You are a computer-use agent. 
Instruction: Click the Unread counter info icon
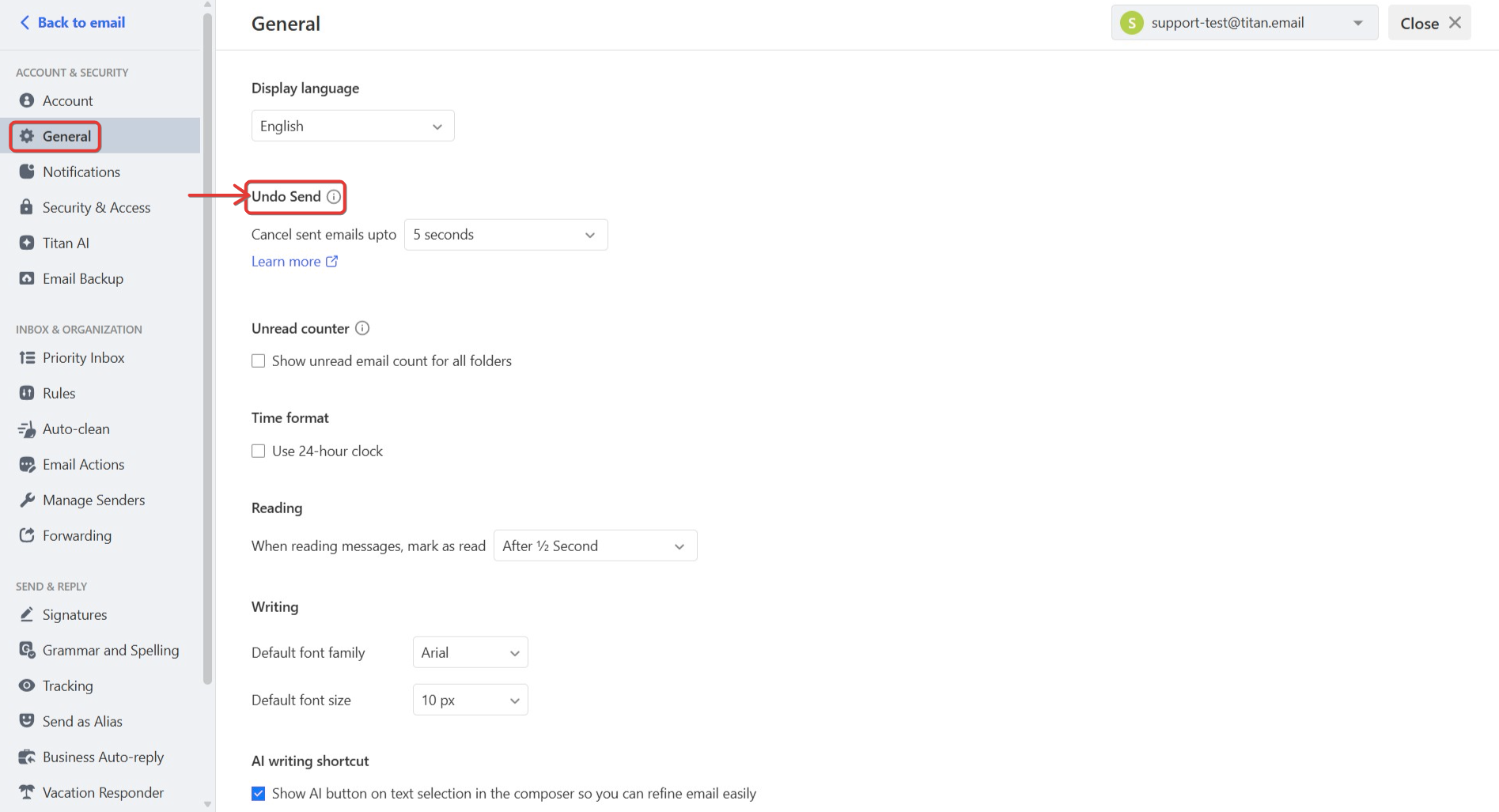[362, 328]
